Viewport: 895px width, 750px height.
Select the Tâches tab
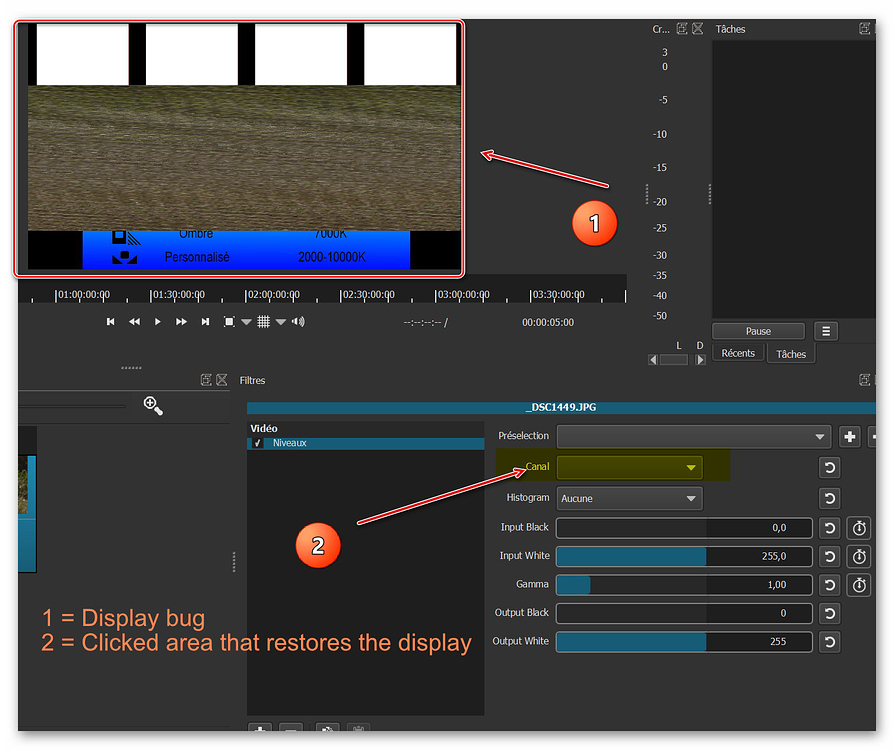click(790, 353)
